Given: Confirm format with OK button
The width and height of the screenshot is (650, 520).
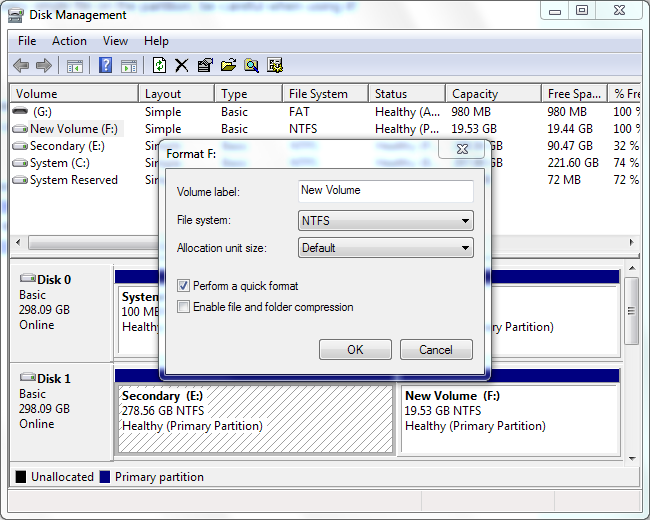Looking at the screenshot, I should coord(355,350).
